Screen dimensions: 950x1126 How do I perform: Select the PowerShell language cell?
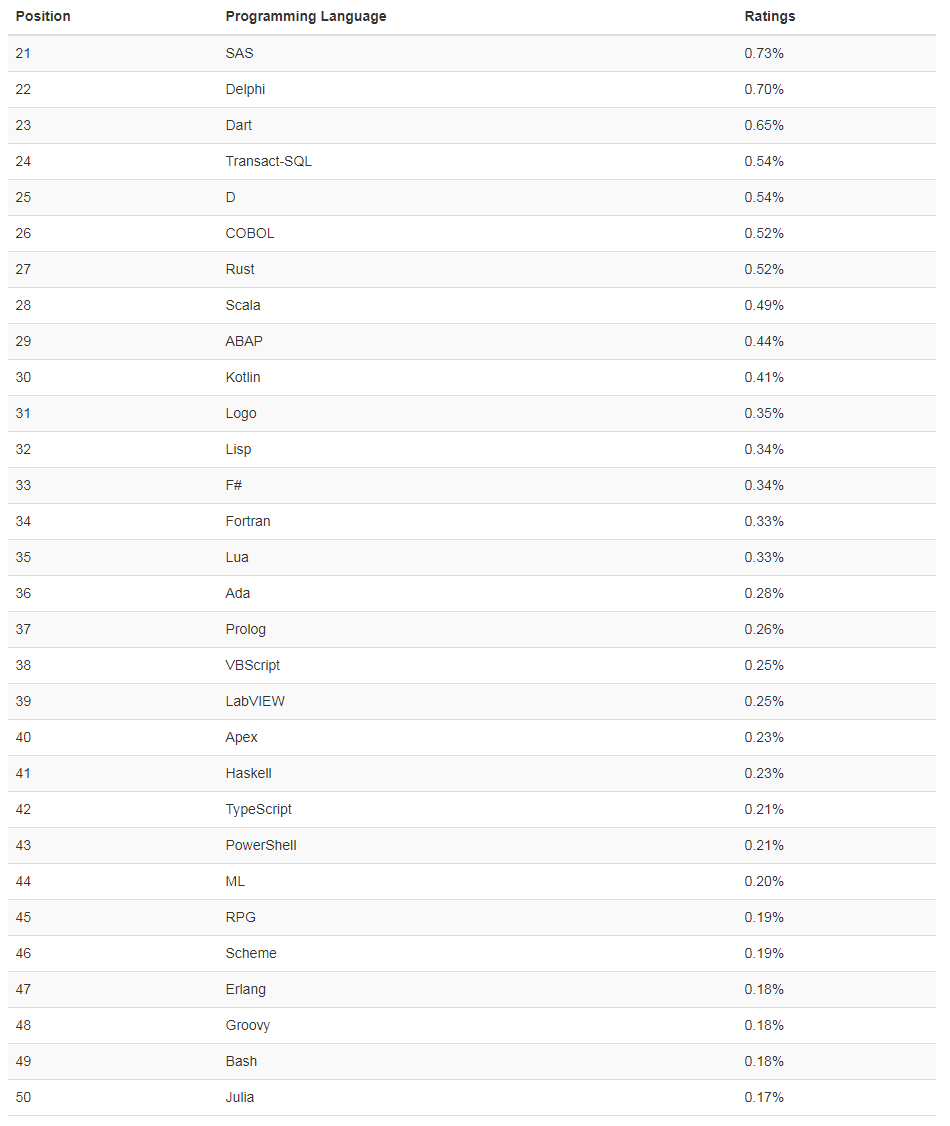tap(261, 845)
